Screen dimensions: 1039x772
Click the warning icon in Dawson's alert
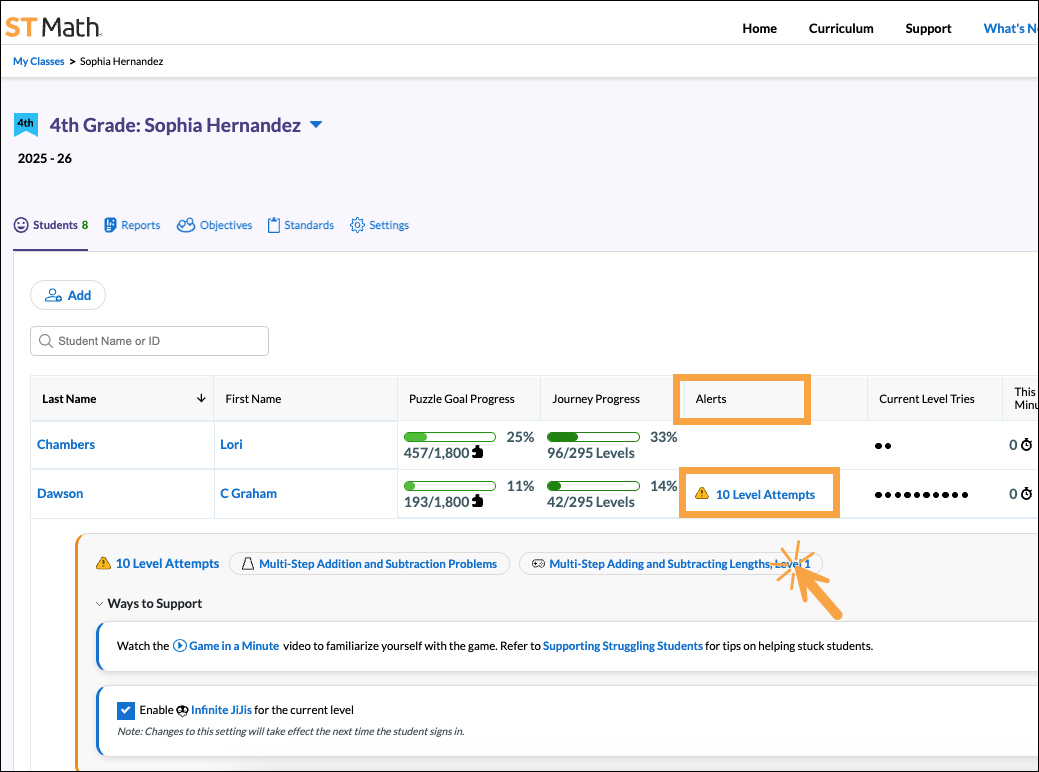(x=702, y=494)
